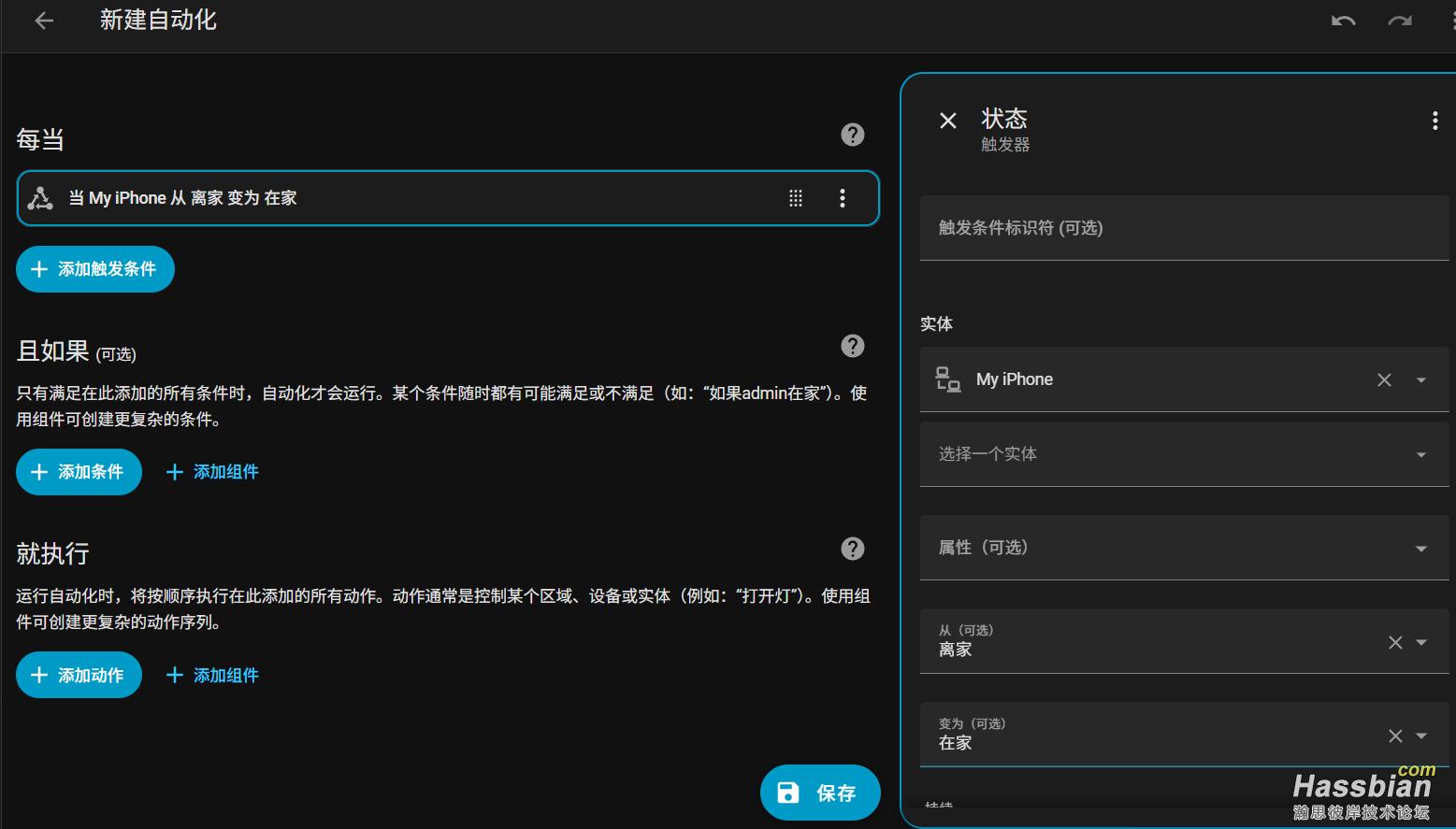Expand the 属性（可选）attribute dropdown
This screenshot has width=1456, height=829.
[1420, 548]
